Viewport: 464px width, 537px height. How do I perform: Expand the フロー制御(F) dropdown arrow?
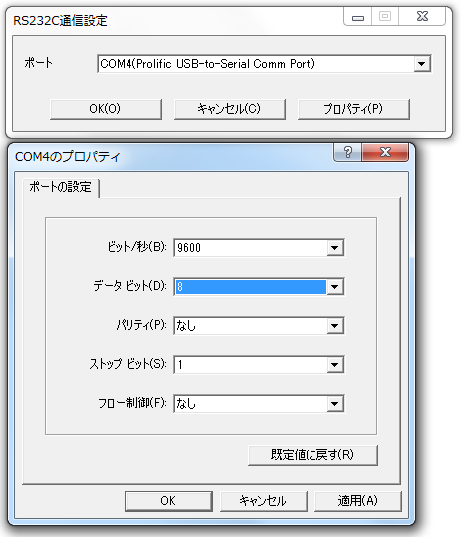pos(335,404)
